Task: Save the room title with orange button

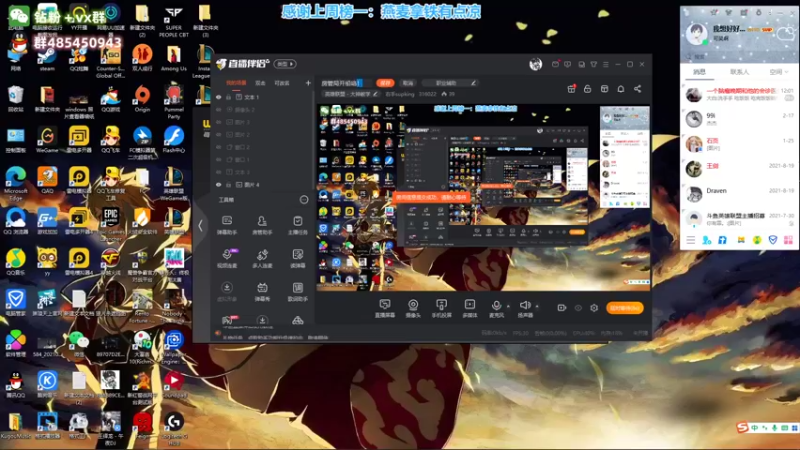Action: [385, 83]
